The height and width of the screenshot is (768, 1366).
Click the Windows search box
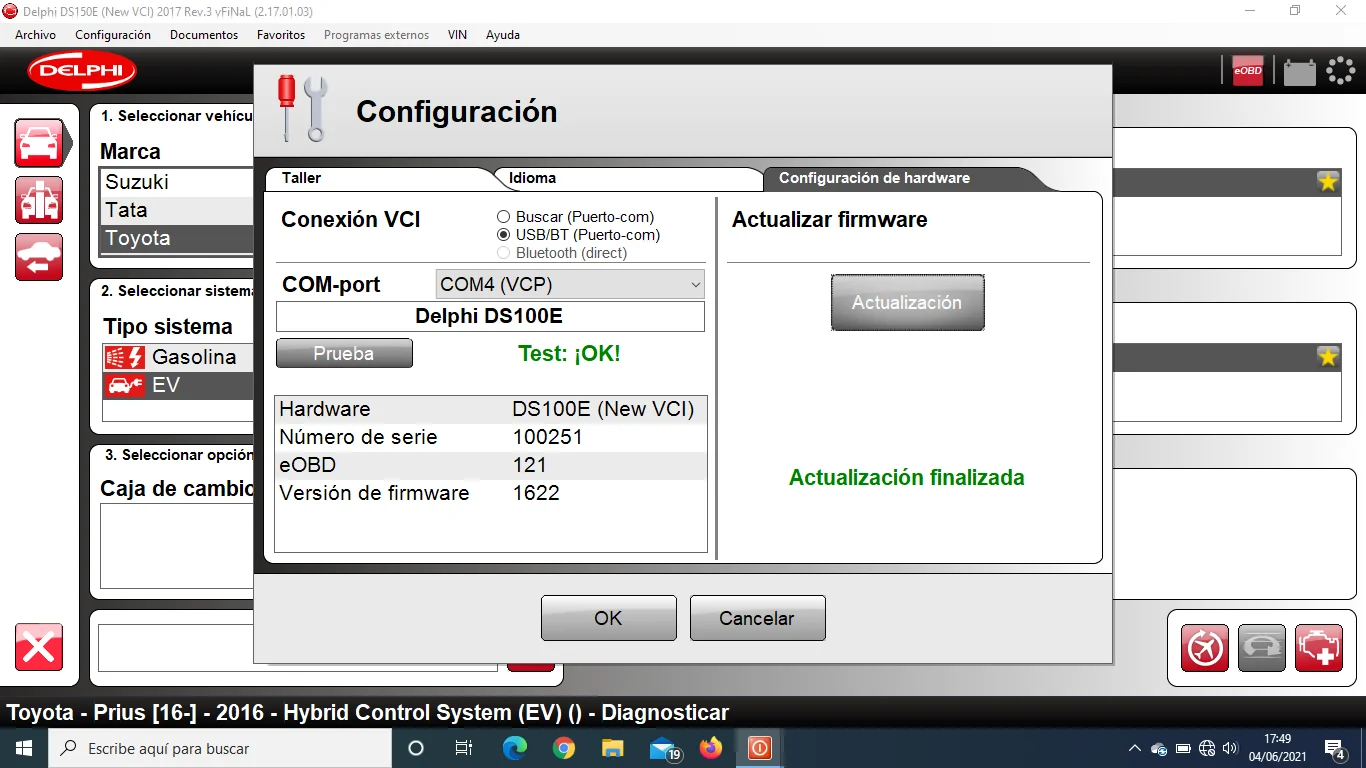pyautogui.click(x=220, y=748)
